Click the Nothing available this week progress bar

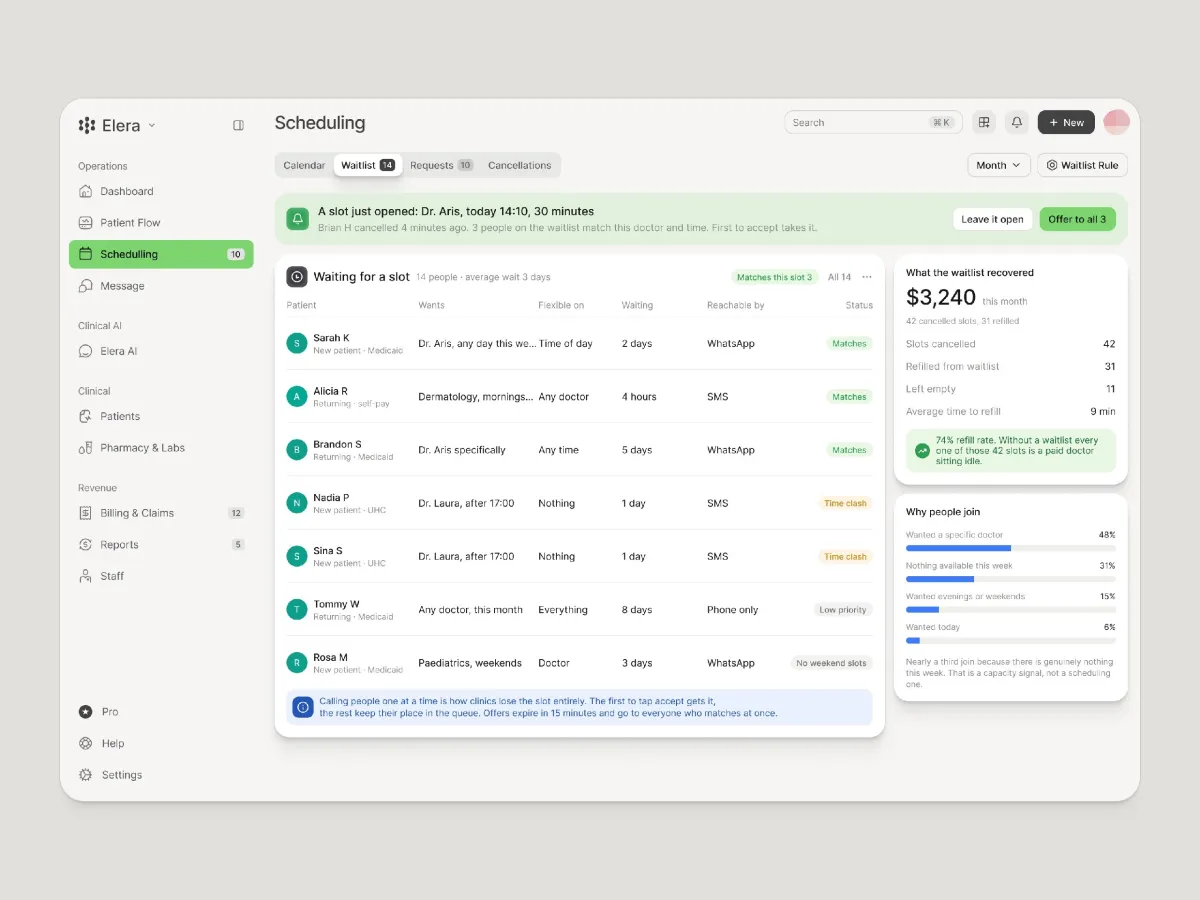click(1011, 579)
